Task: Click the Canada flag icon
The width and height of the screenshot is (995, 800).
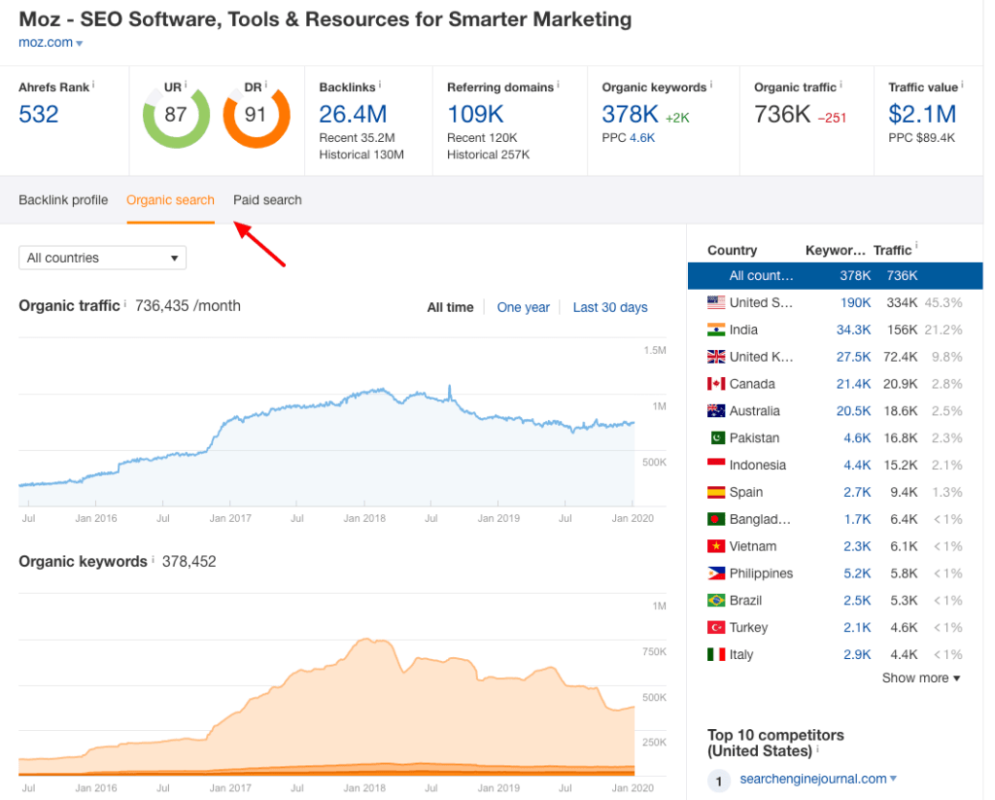Action: pyautogui.click(x=716, y=384)
